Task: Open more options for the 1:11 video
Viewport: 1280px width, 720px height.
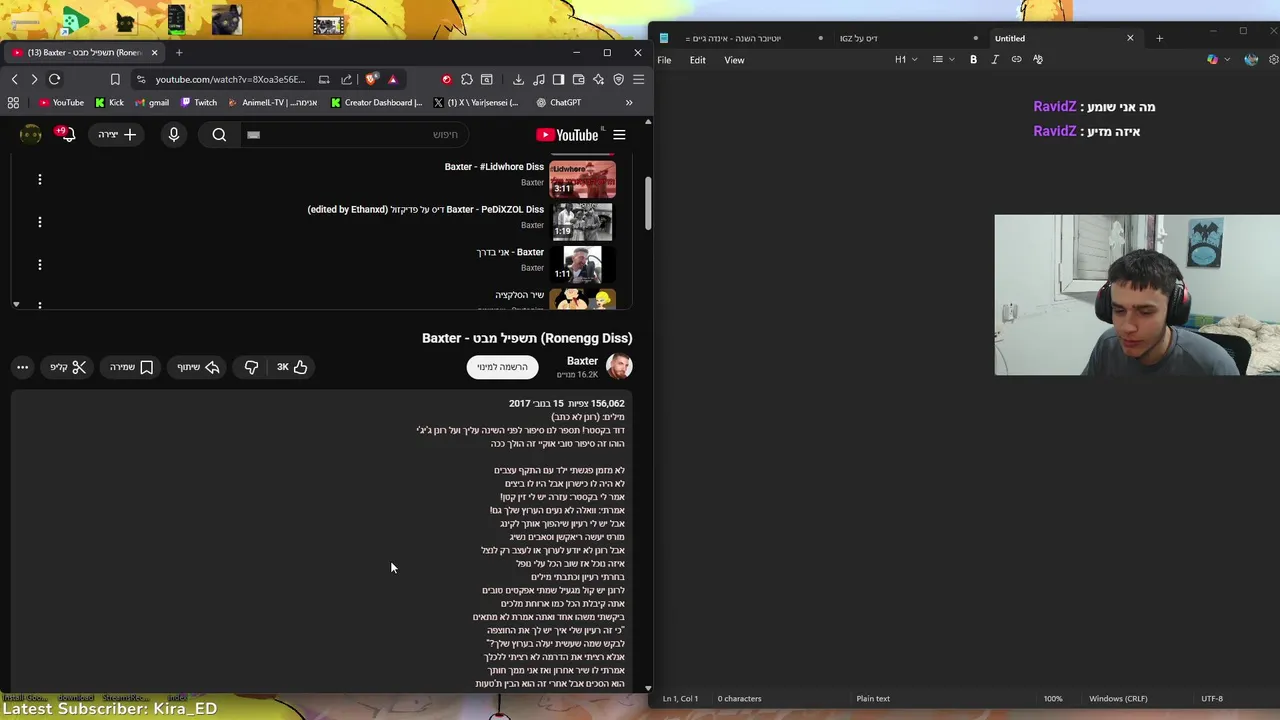Action: [40, 265]
